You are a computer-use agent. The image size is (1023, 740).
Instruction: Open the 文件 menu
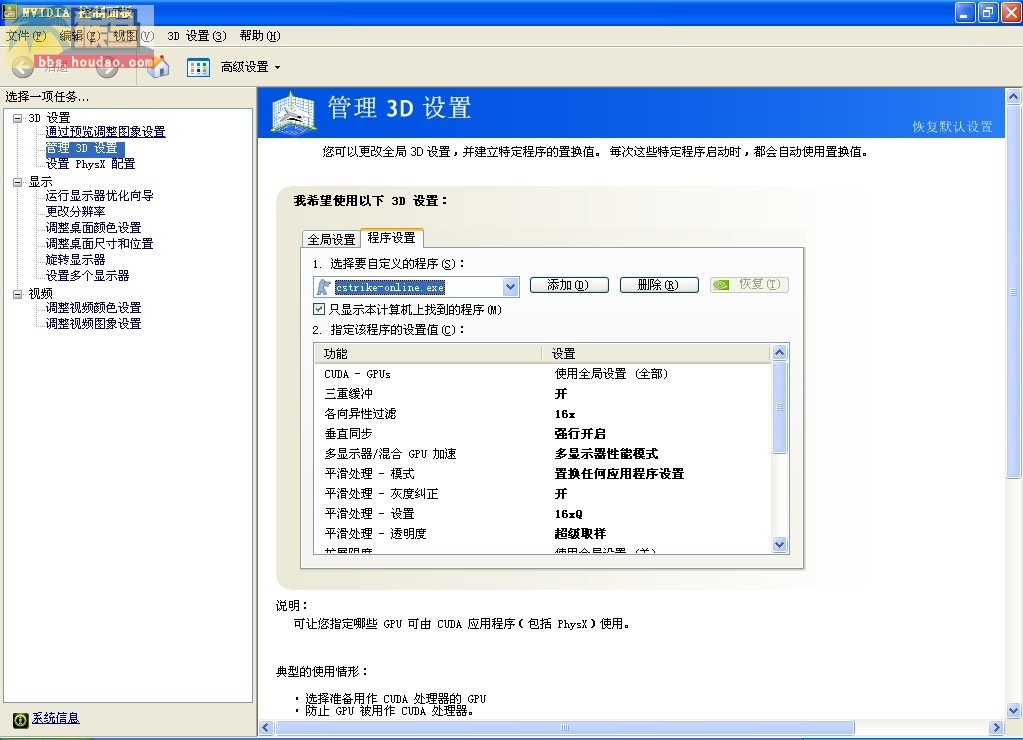click(25, 36)
